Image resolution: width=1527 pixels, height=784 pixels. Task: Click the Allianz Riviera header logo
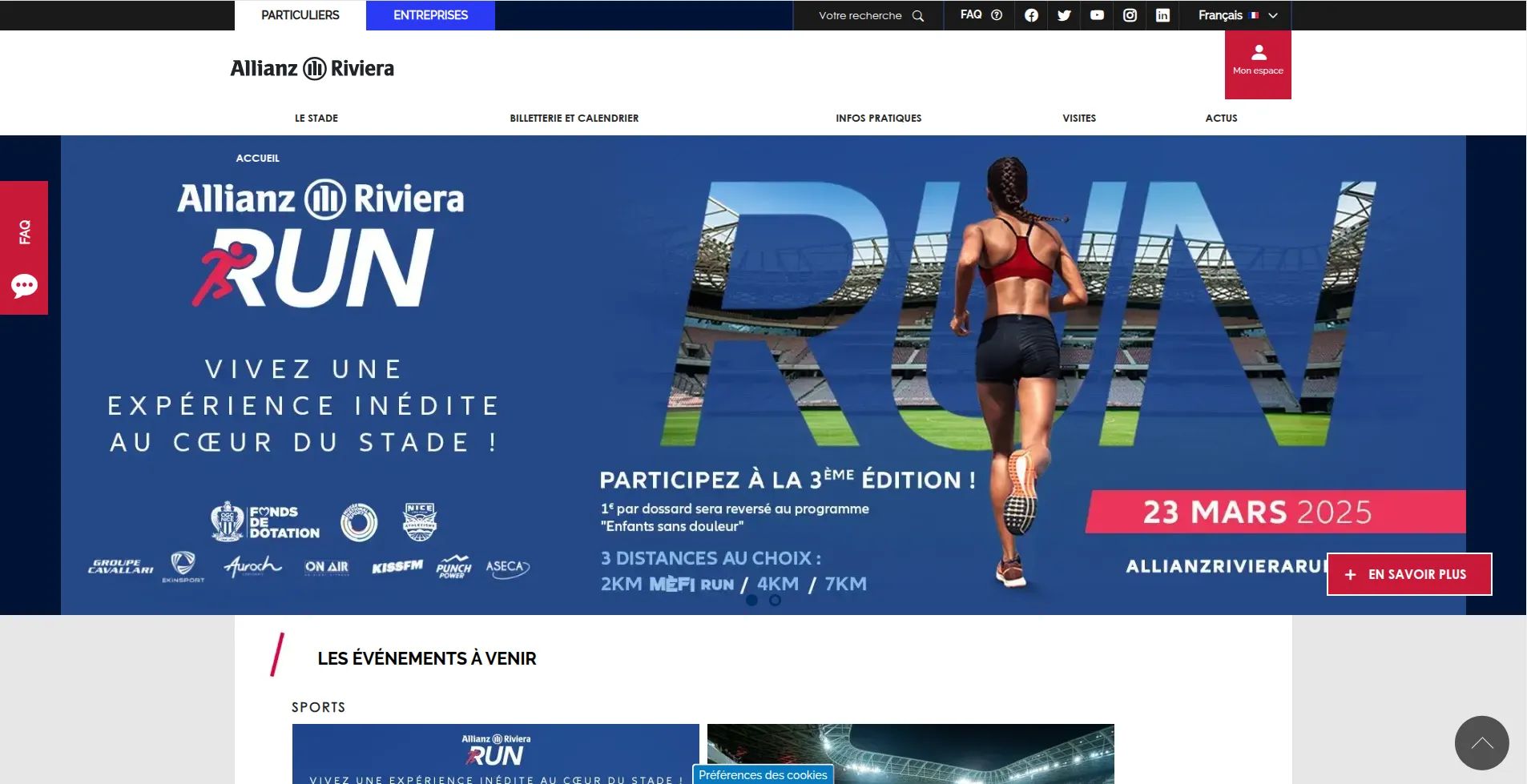pos(312,69)
